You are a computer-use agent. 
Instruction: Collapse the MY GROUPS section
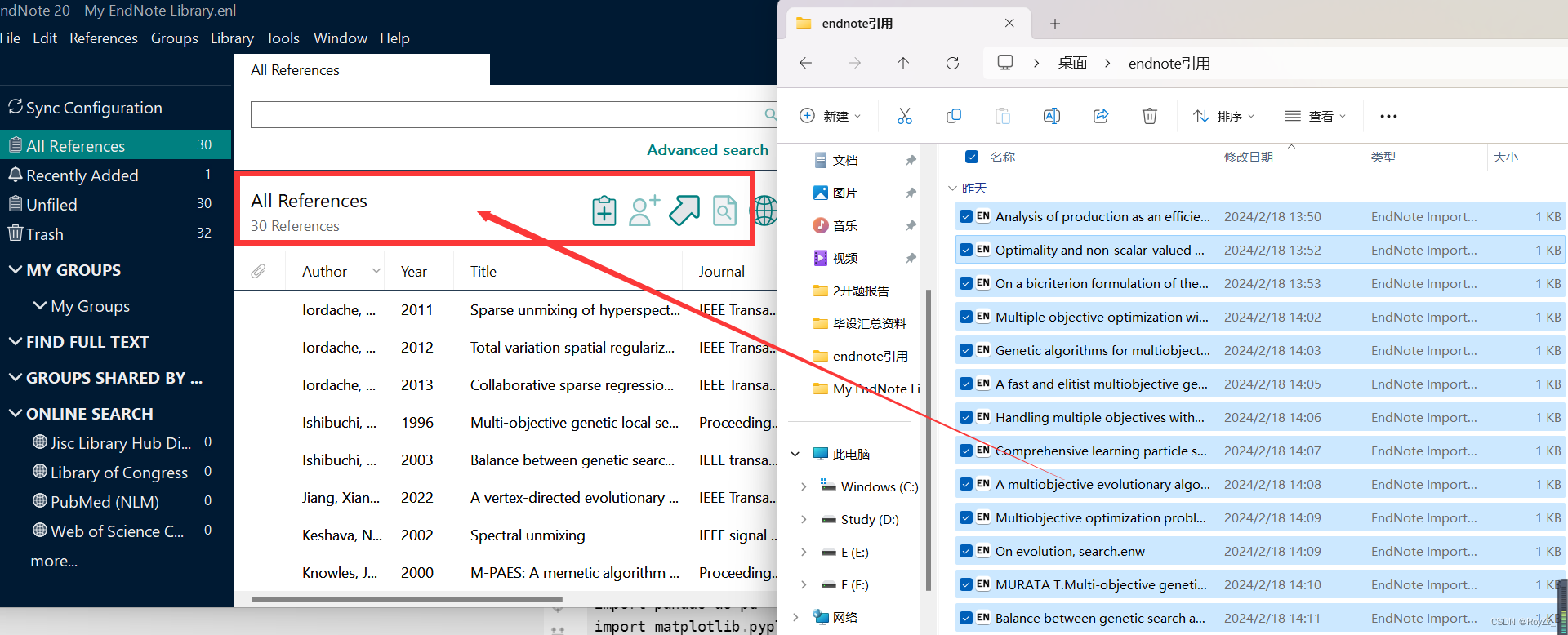pos(15,269)
